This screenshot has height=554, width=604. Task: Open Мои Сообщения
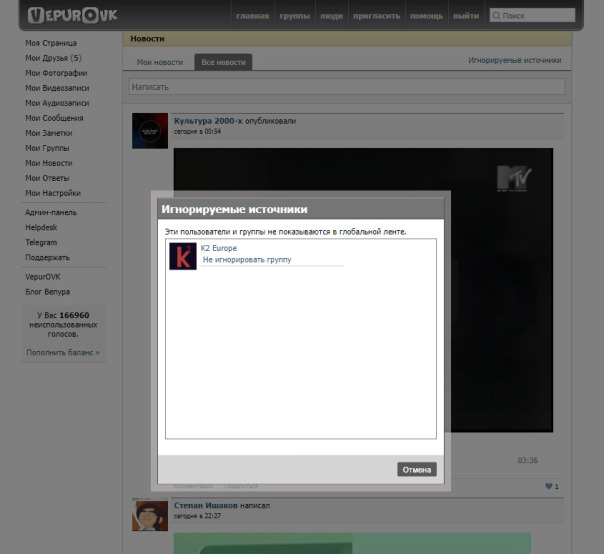54,118
